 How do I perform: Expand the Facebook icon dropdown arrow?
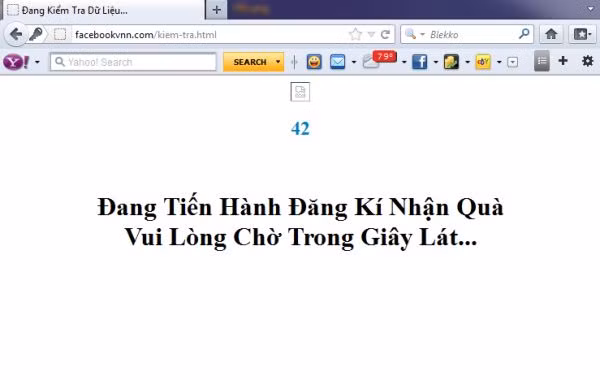[436, 62]
